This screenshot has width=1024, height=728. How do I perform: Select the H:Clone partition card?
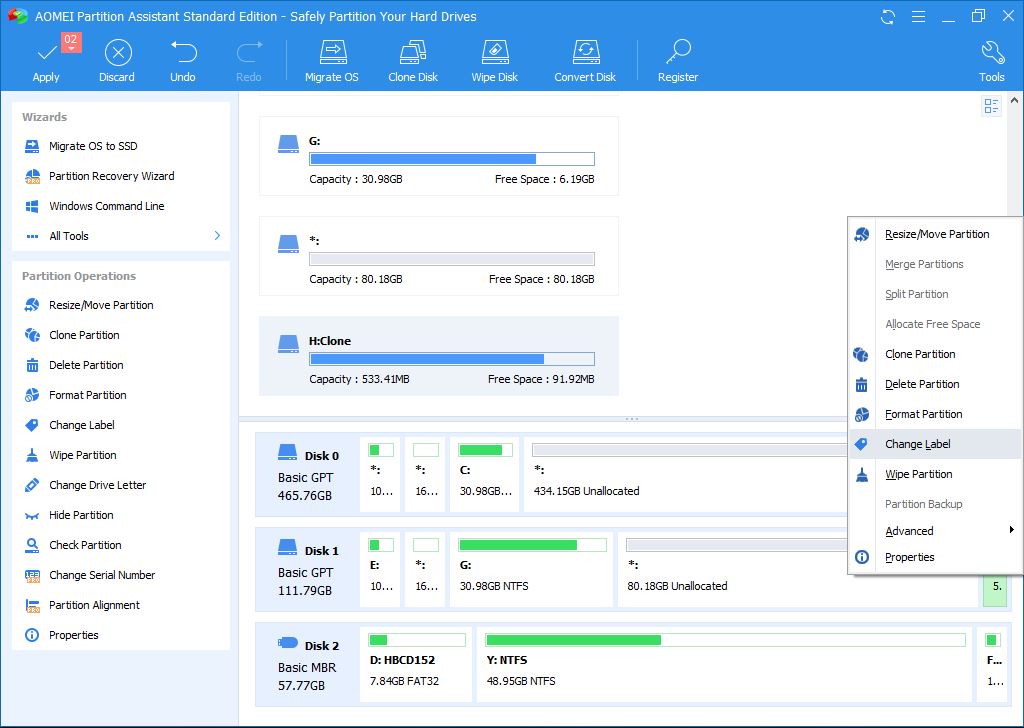438,356
